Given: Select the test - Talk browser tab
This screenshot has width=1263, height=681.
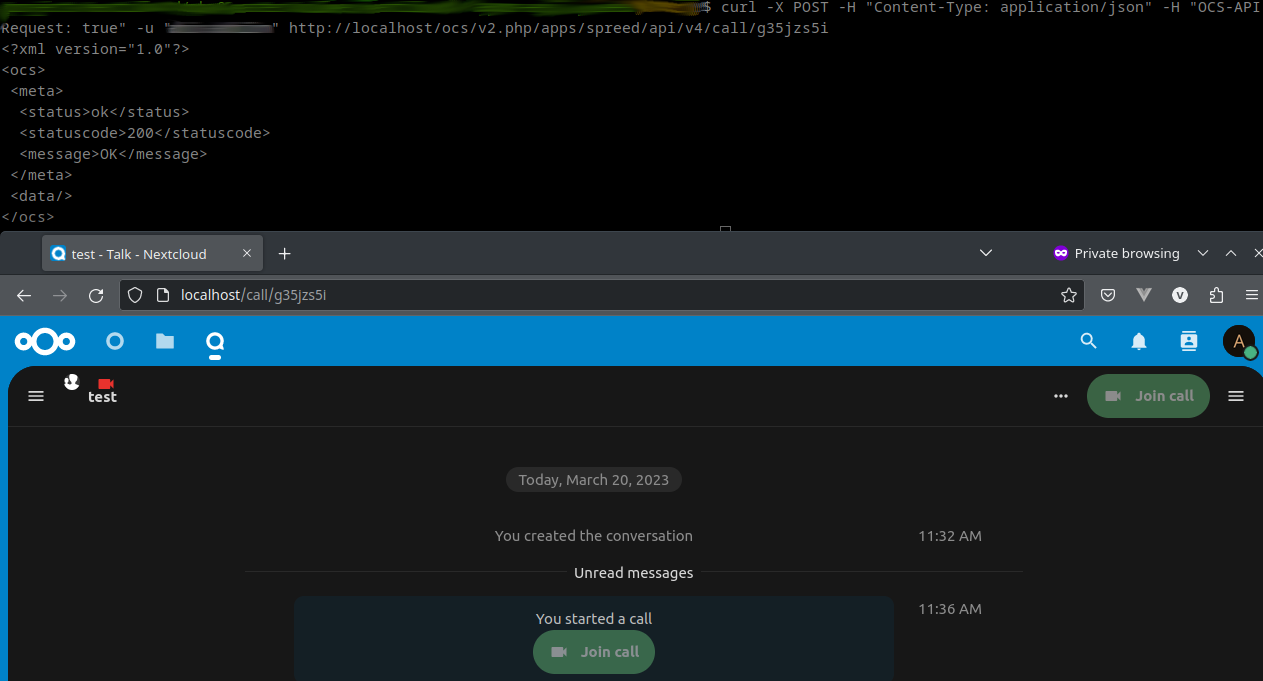Looking at the screenshot, I should pos(150,253).
